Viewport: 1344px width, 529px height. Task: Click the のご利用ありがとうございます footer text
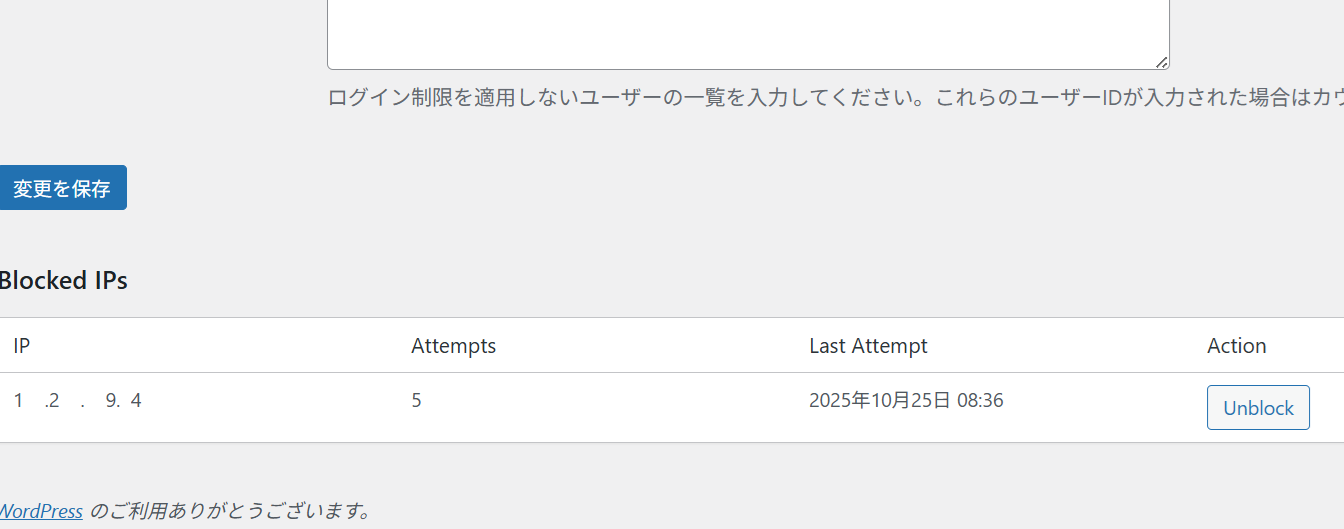pyautogui.click(x=231, y=511)
